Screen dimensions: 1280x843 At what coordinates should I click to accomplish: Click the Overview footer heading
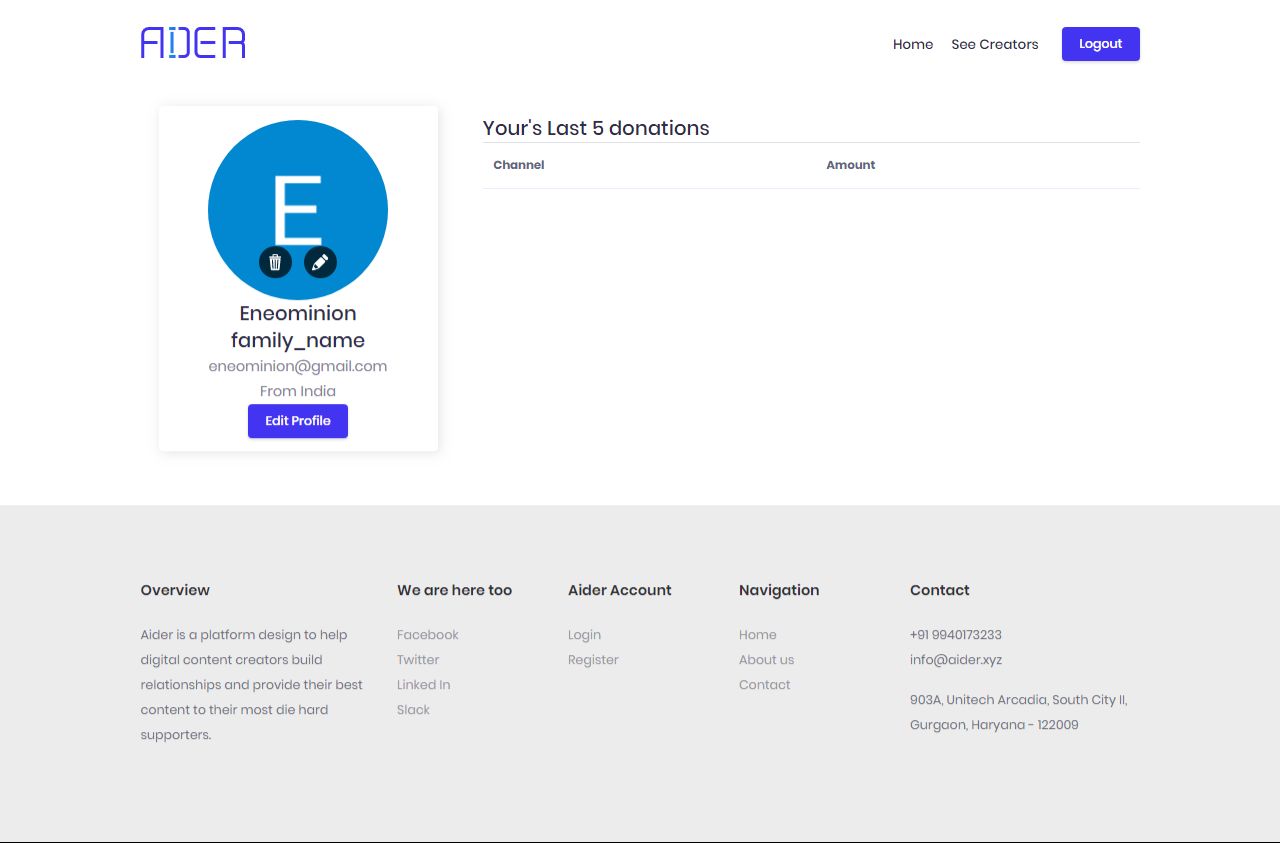point(175,590)
